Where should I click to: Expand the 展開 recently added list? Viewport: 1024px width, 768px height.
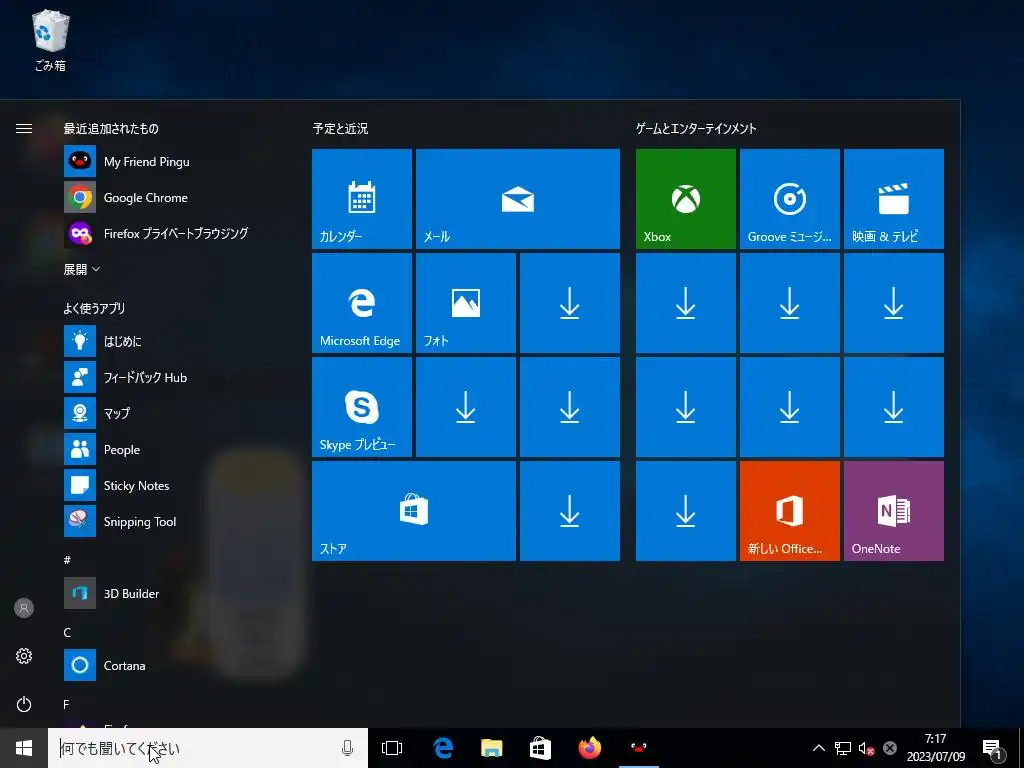[x=82, y=269]
